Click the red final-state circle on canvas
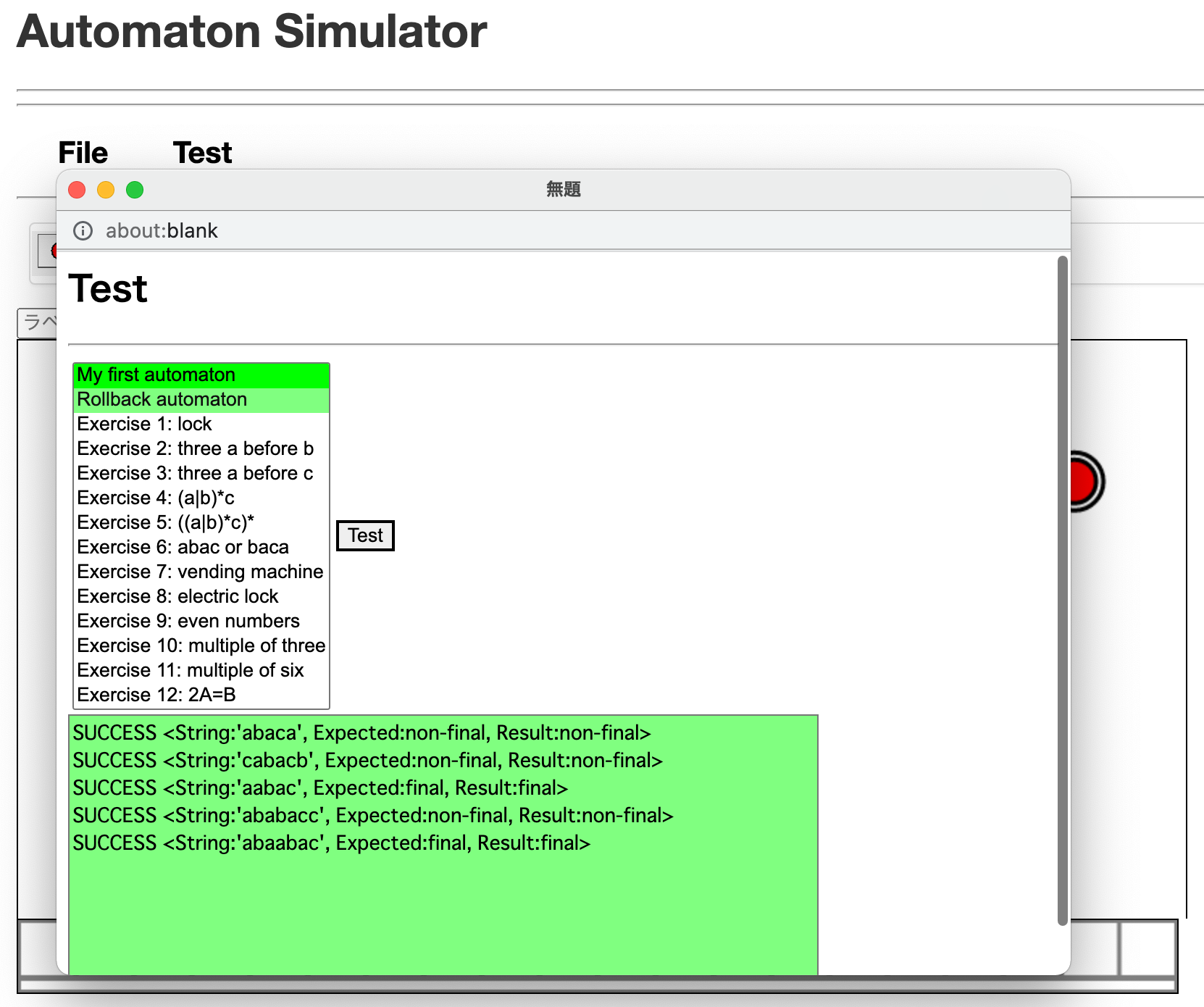Image resolution: width=1204 pixels, height=1007 pixels. (x=1083, y=482)
